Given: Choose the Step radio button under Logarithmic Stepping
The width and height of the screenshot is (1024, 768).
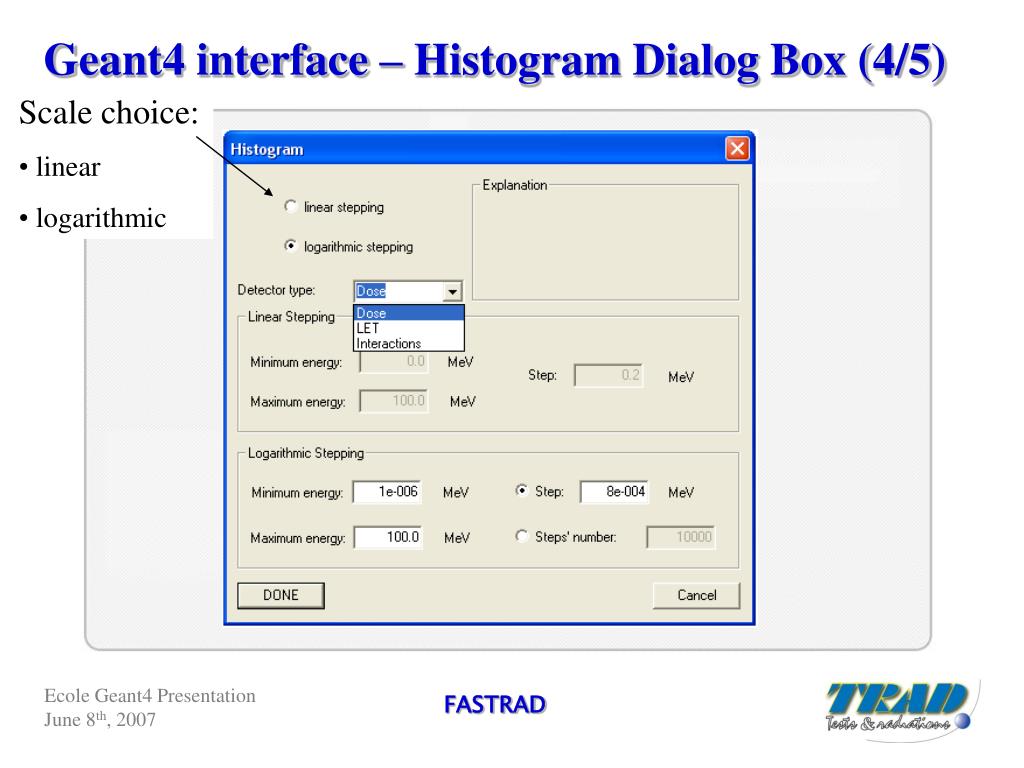Looking at the screenshot, I should 521,490.
